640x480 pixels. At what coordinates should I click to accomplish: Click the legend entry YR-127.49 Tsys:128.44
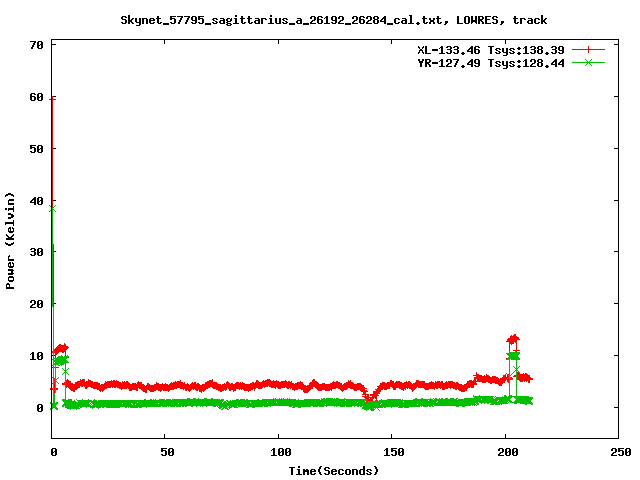[x=491, y=63]
